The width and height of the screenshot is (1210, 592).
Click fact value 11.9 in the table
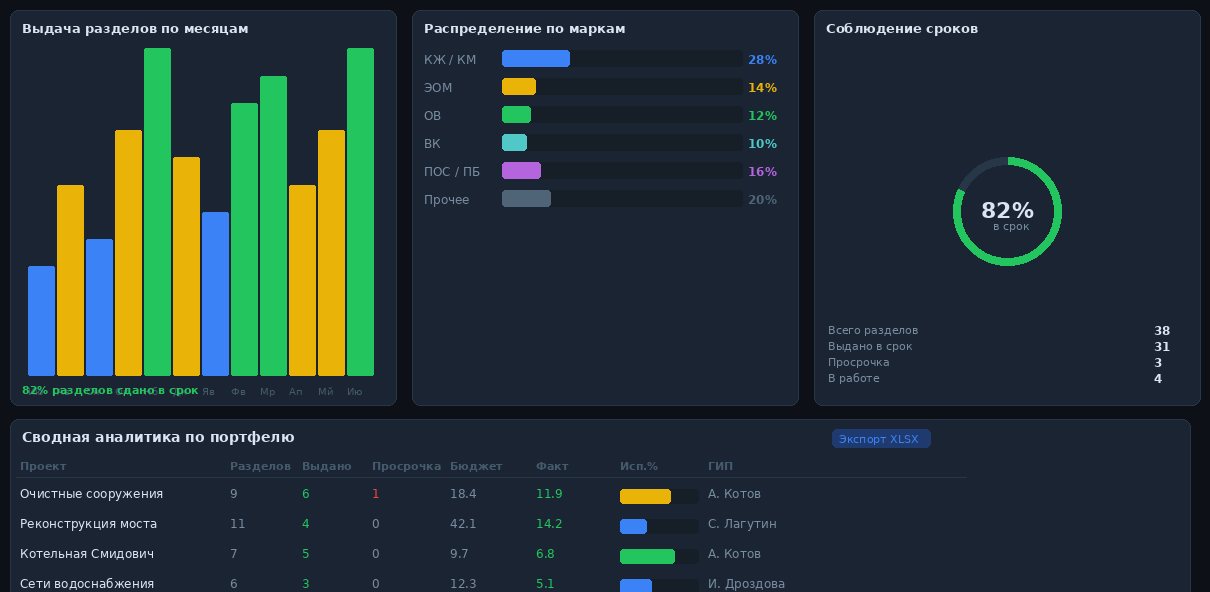click(549, 494)
